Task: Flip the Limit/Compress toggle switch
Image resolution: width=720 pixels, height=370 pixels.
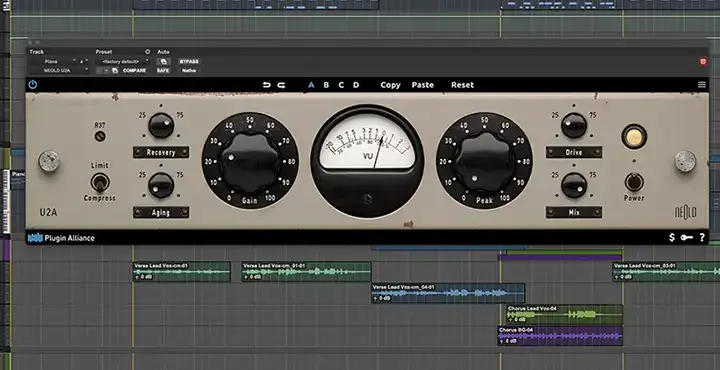Action: pyautogui.click(x=98, y=182)
